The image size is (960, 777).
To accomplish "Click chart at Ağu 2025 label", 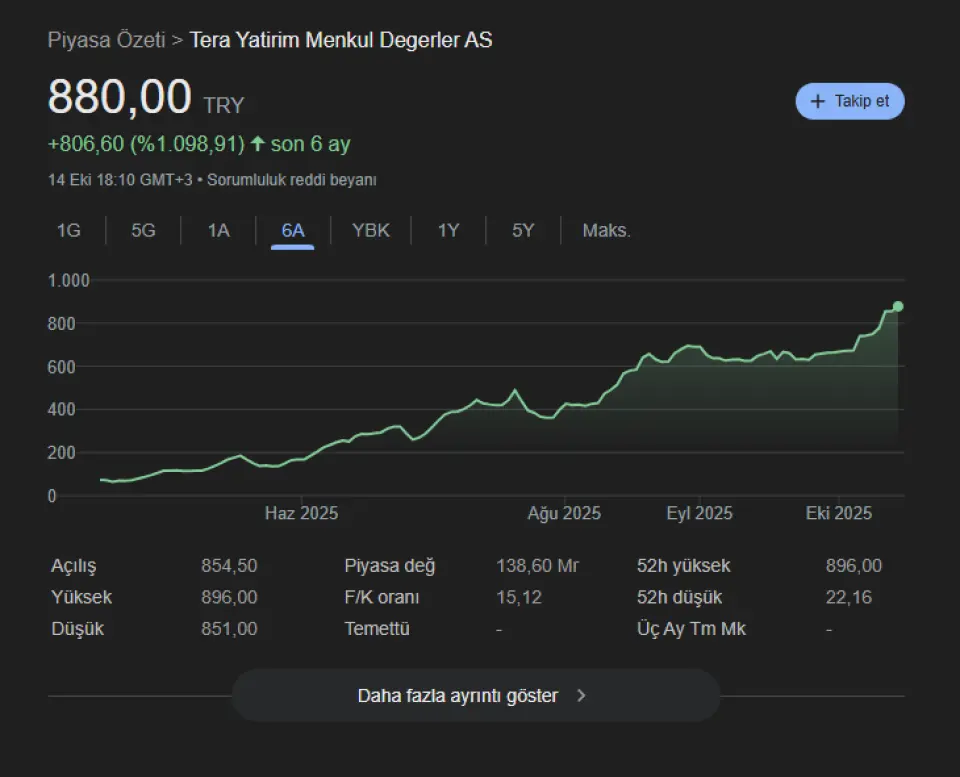I will [x=564, y=513].
